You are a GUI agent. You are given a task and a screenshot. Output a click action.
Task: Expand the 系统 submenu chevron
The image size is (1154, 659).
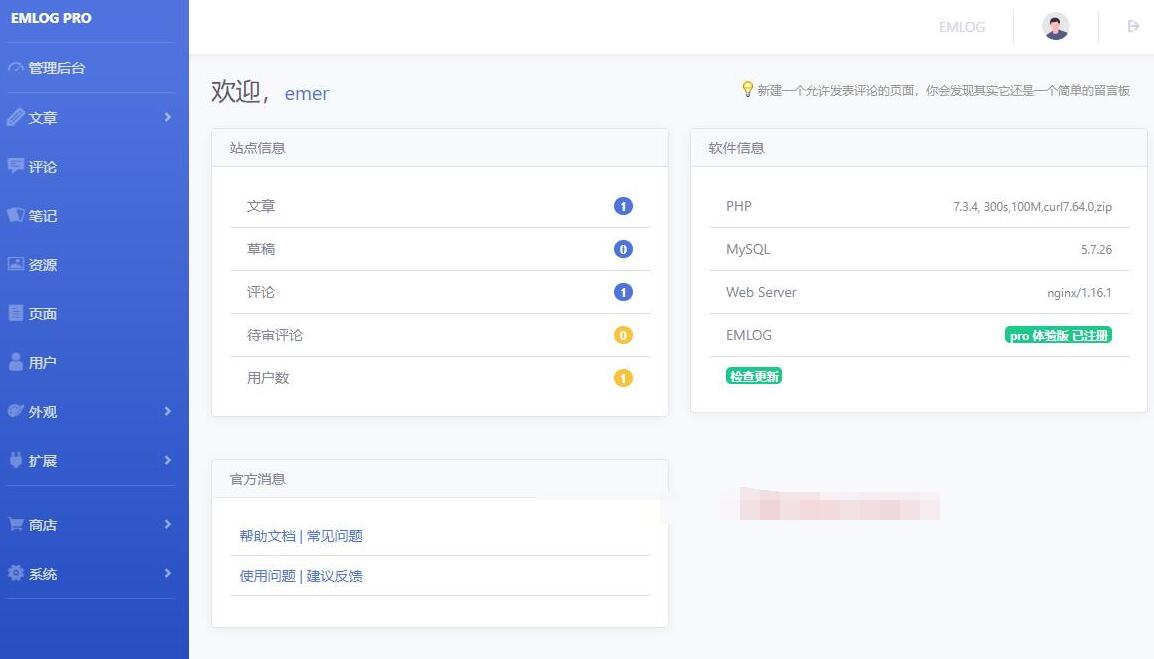click(167, 573)
